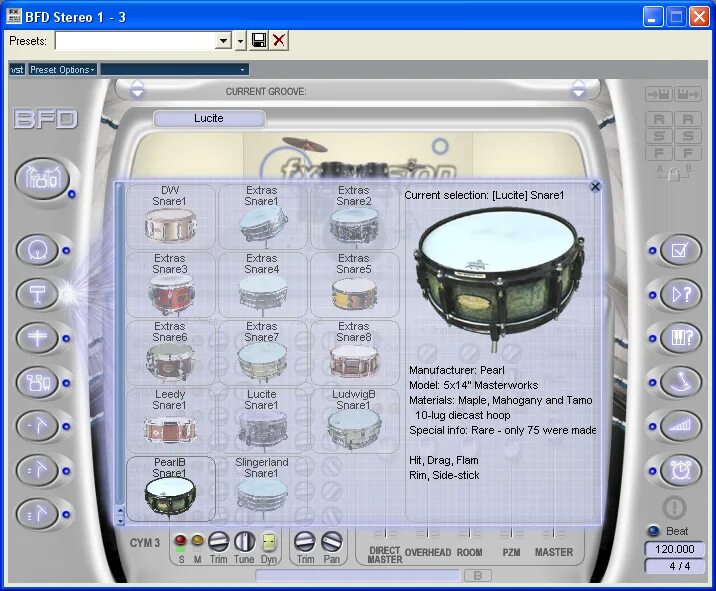Screen dimensions: 716x591
Task: Select the first cymbal slot button
Action: (x=37, y=426)
